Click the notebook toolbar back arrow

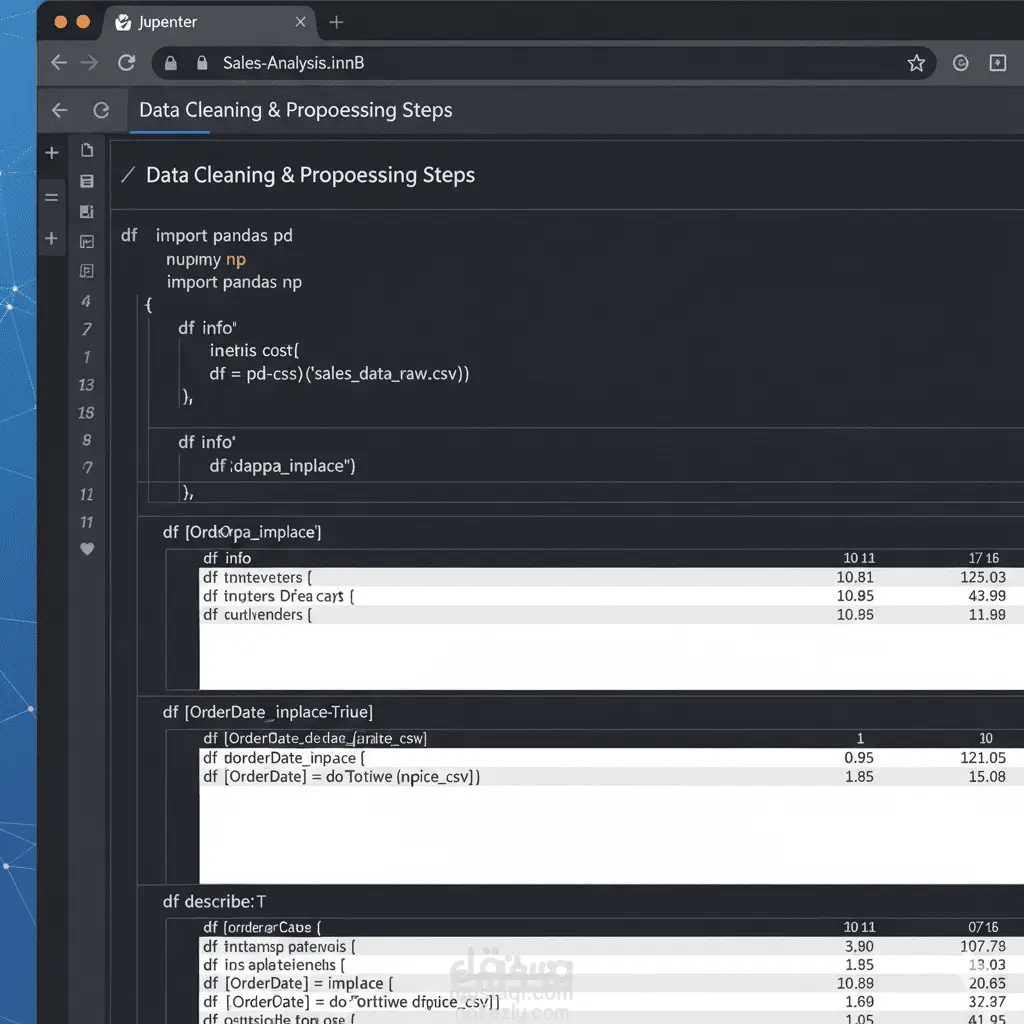coord(59,110)
